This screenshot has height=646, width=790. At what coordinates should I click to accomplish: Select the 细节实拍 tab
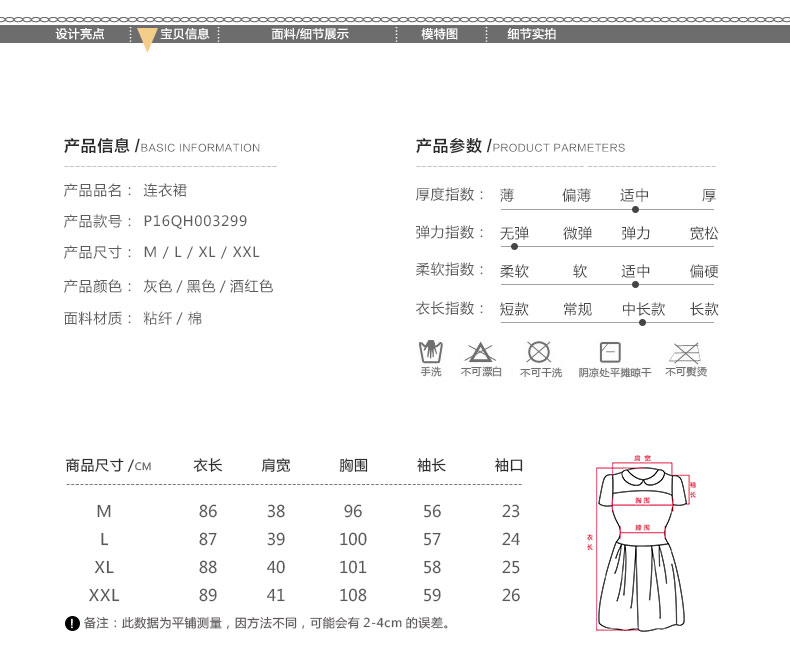pos(531,34)
